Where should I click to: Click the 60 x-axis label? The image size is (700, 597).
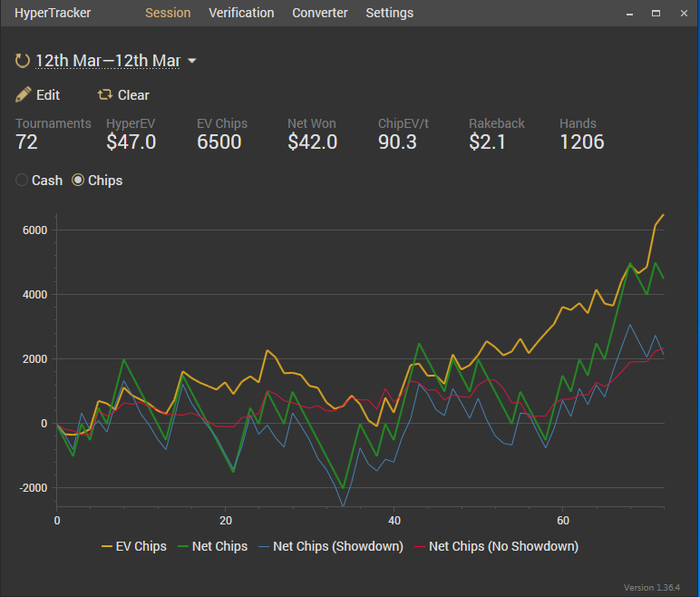[563, 521]
